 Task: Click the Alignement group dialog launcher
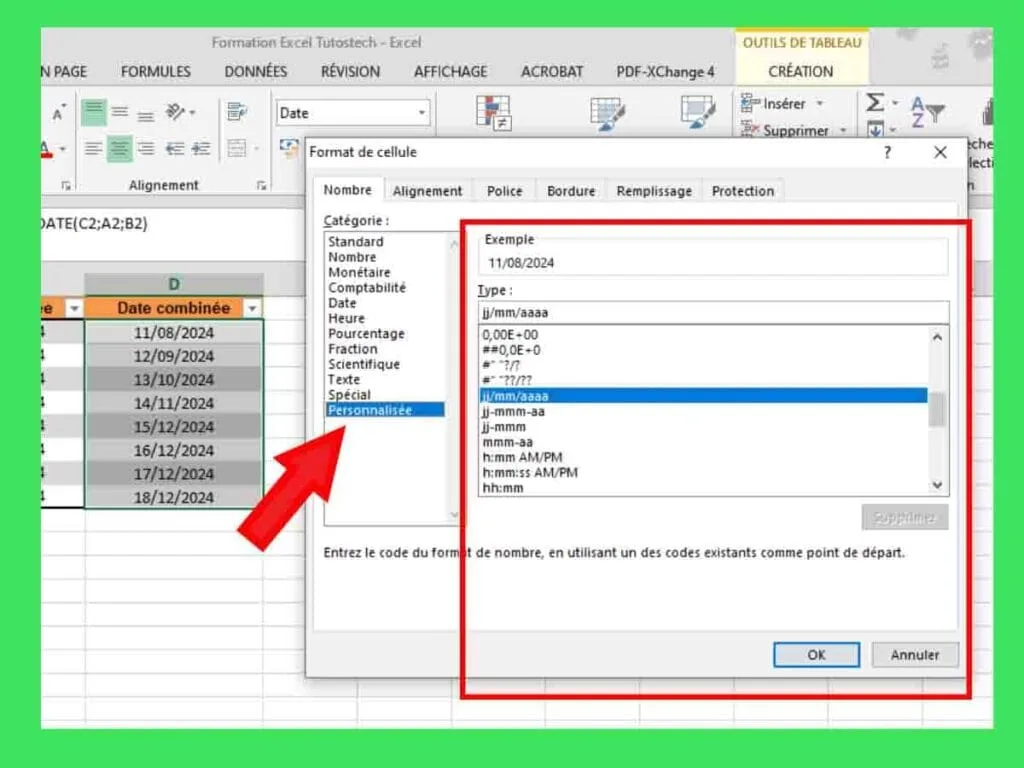tap(261, 184)
